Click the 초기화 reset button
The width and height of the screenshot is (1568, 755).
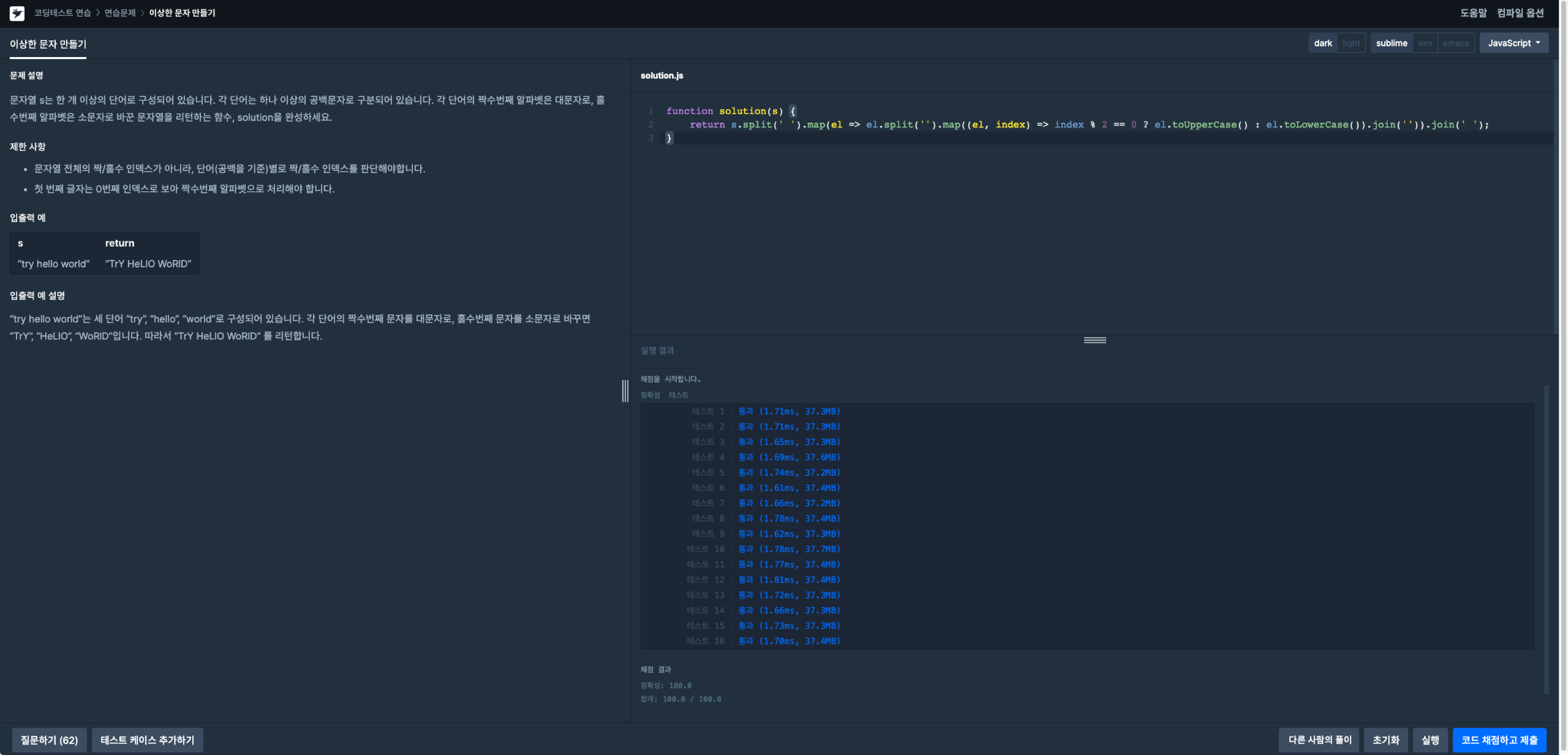coord(1385,740)
